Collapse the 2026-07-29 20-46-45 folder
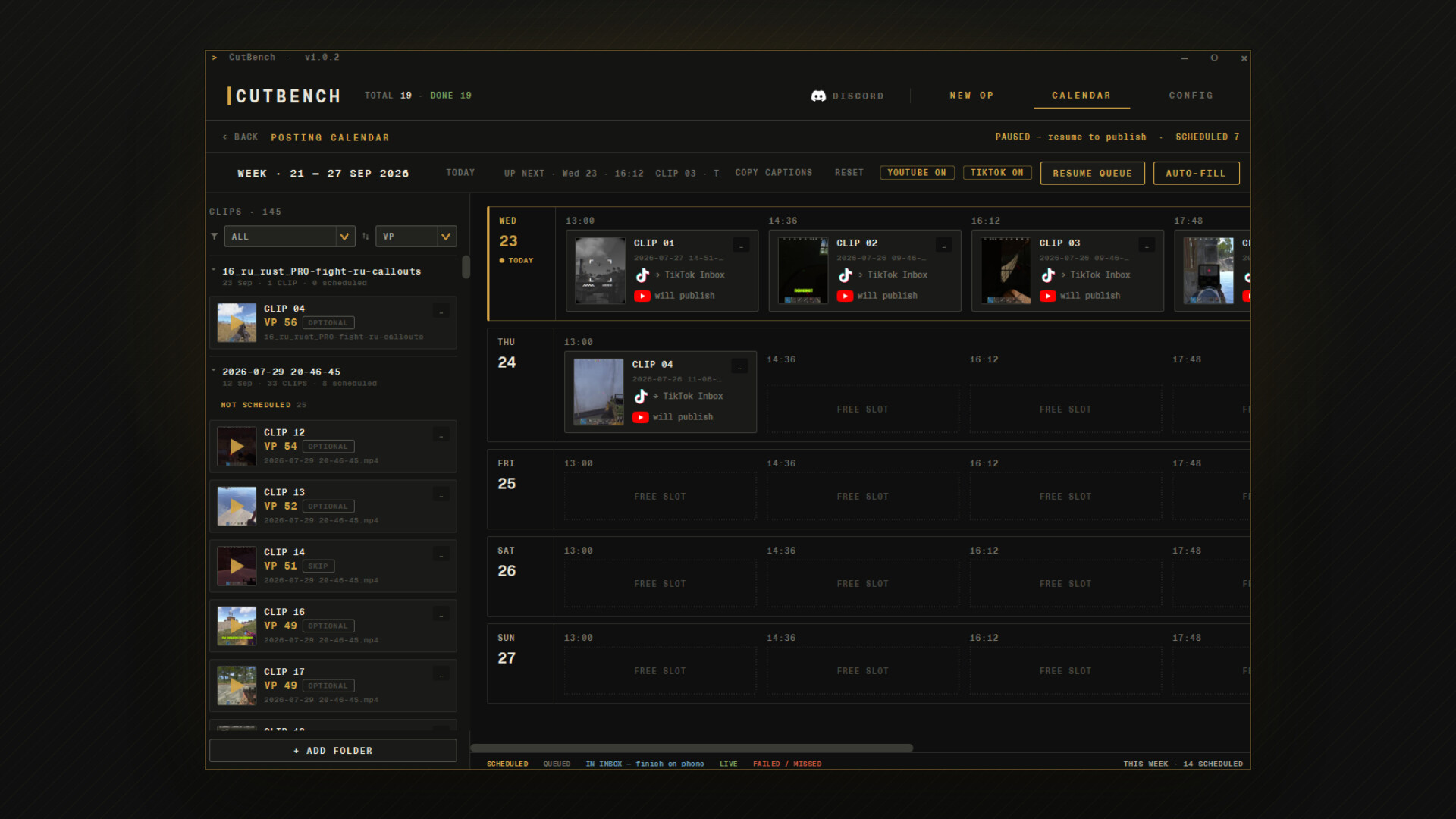Image resolution: width=1456 pixels, height=819 pixels. click(214, 372)
